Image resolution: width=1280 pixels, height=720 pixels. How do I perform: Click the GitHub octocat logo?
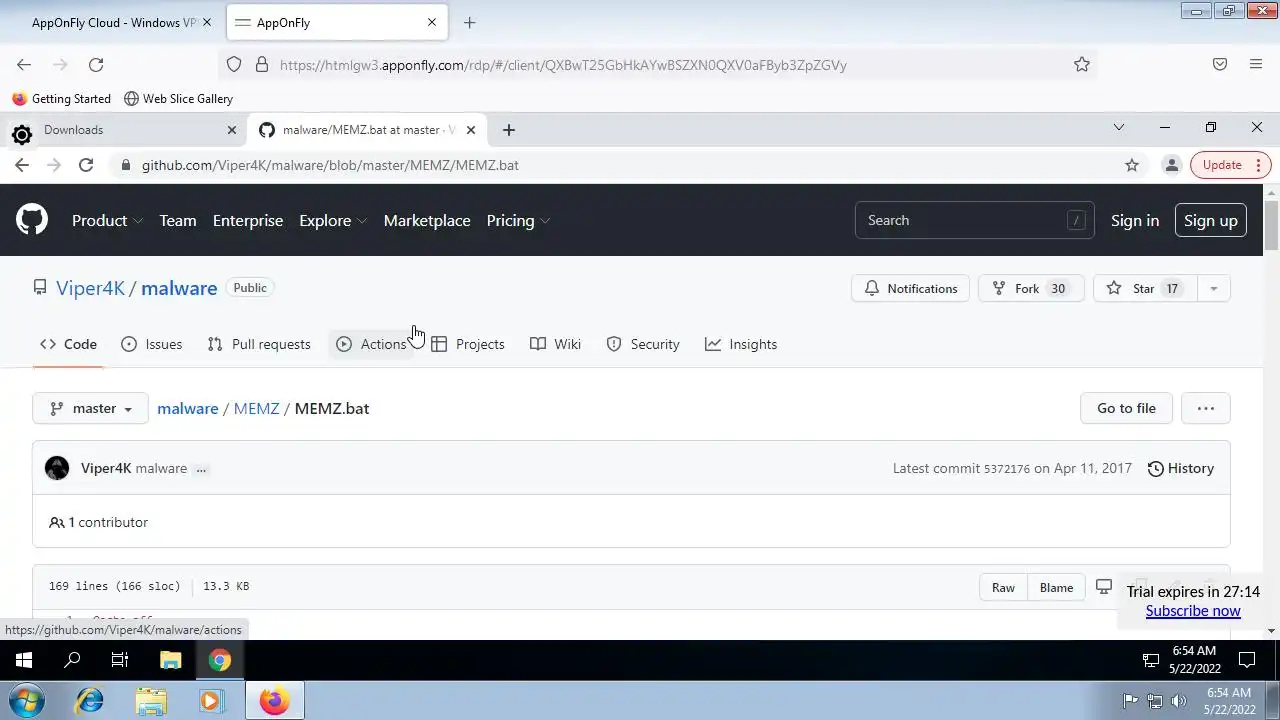tap(32, 220)
